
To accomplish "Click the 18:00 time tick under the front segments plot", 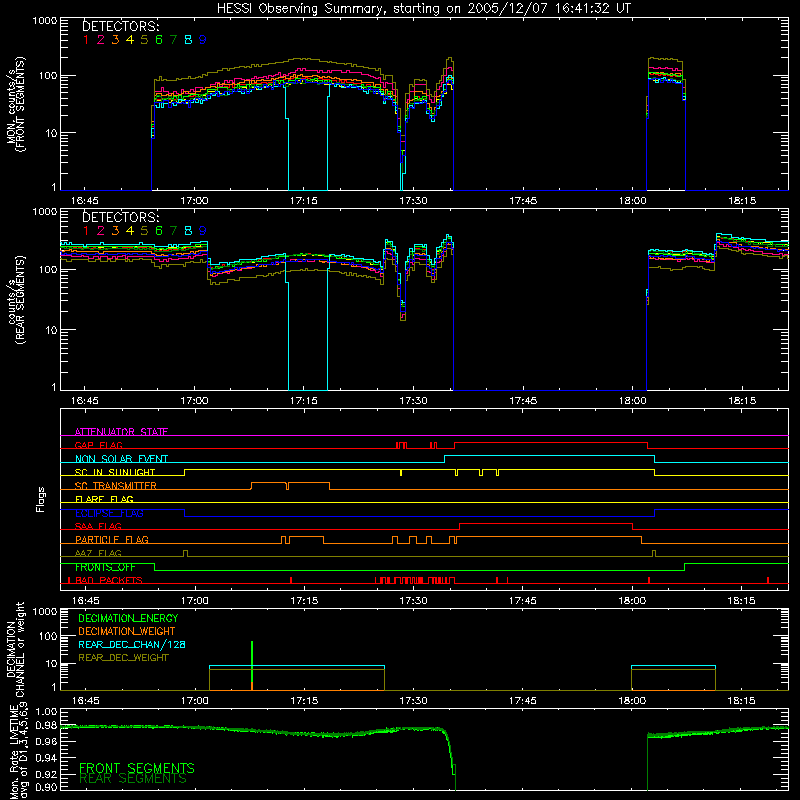I will coord(633,201).
